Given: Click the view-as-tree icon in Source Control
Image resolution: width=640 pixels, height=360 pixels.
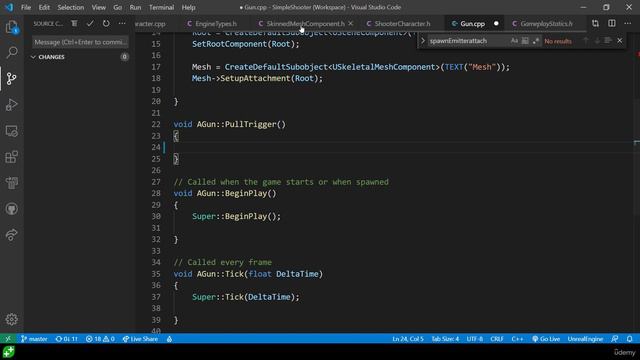Looking at the screenshot, I should 74,24.
